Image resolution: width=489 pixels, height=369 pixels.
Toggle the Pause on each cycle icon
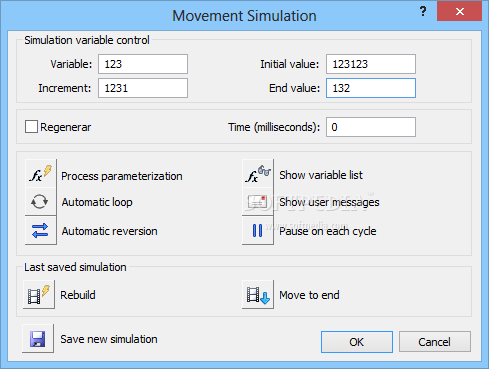pyautogui.click(x=258, y=230)
